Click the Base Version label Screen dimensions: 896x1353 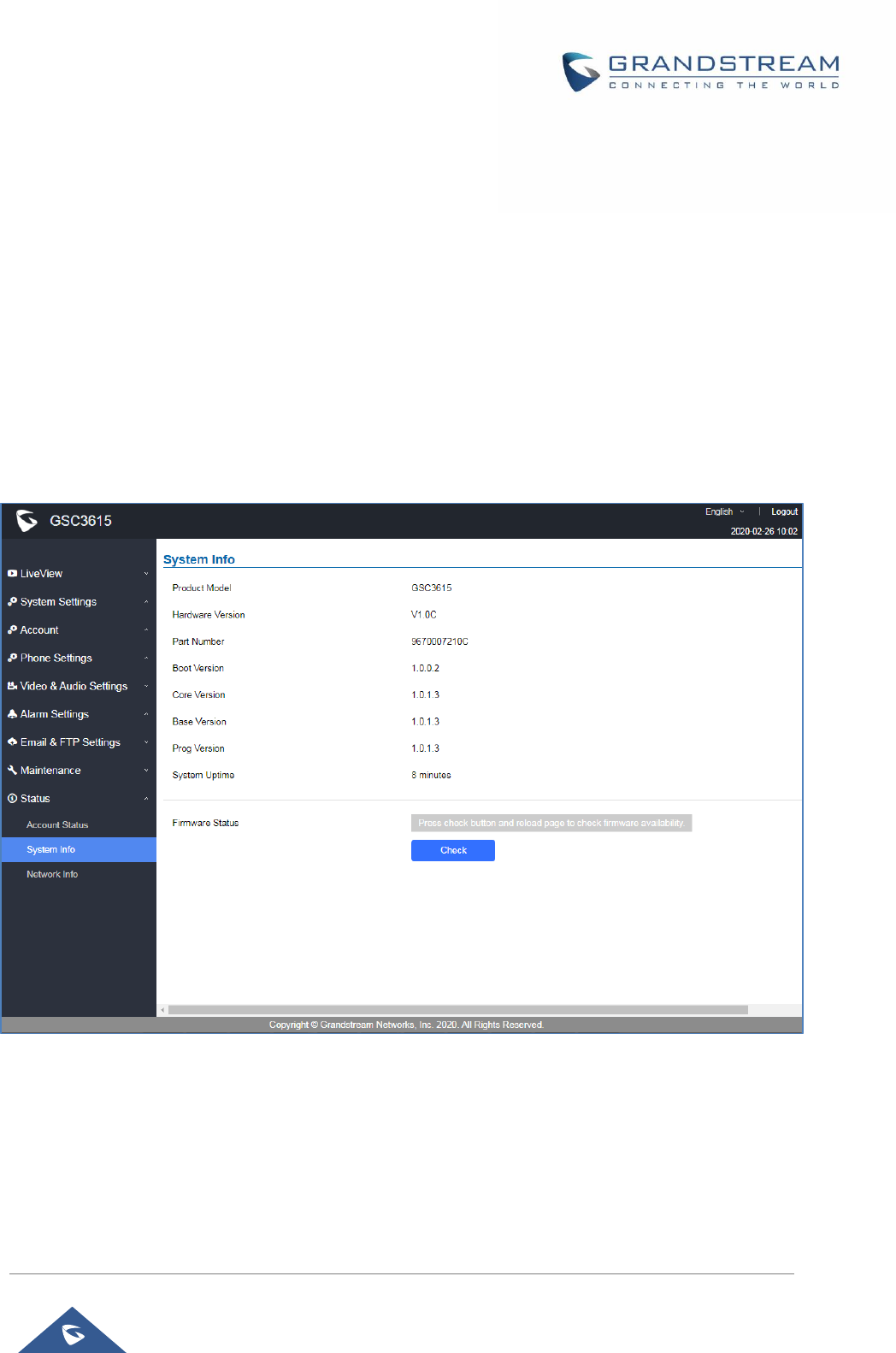point(199,722)
